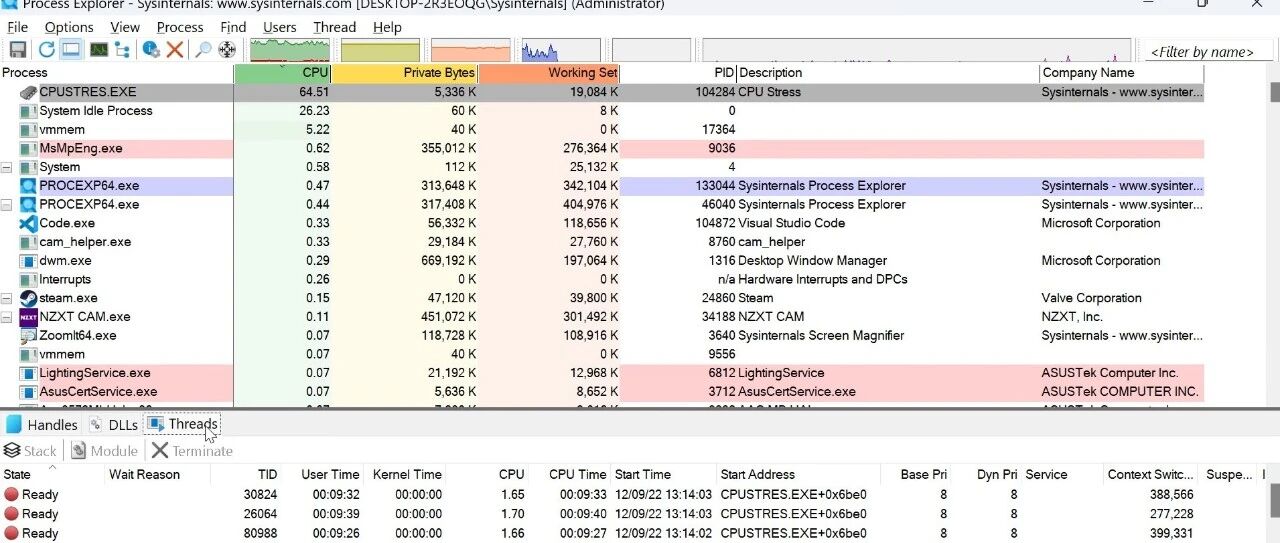1280x543 pixels.
Task: Select the vmmem process with PID 17364
Action: (x=602, y=130)
